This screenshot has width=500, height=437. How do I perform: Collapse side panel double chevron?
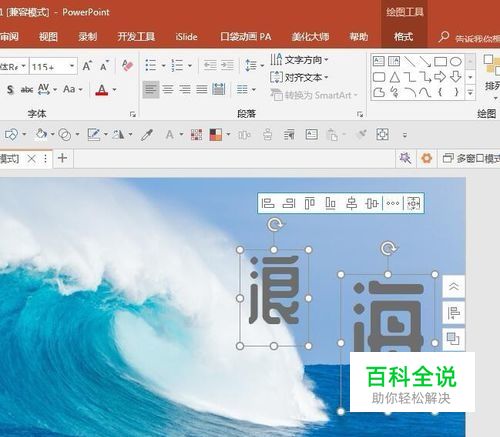454,286
